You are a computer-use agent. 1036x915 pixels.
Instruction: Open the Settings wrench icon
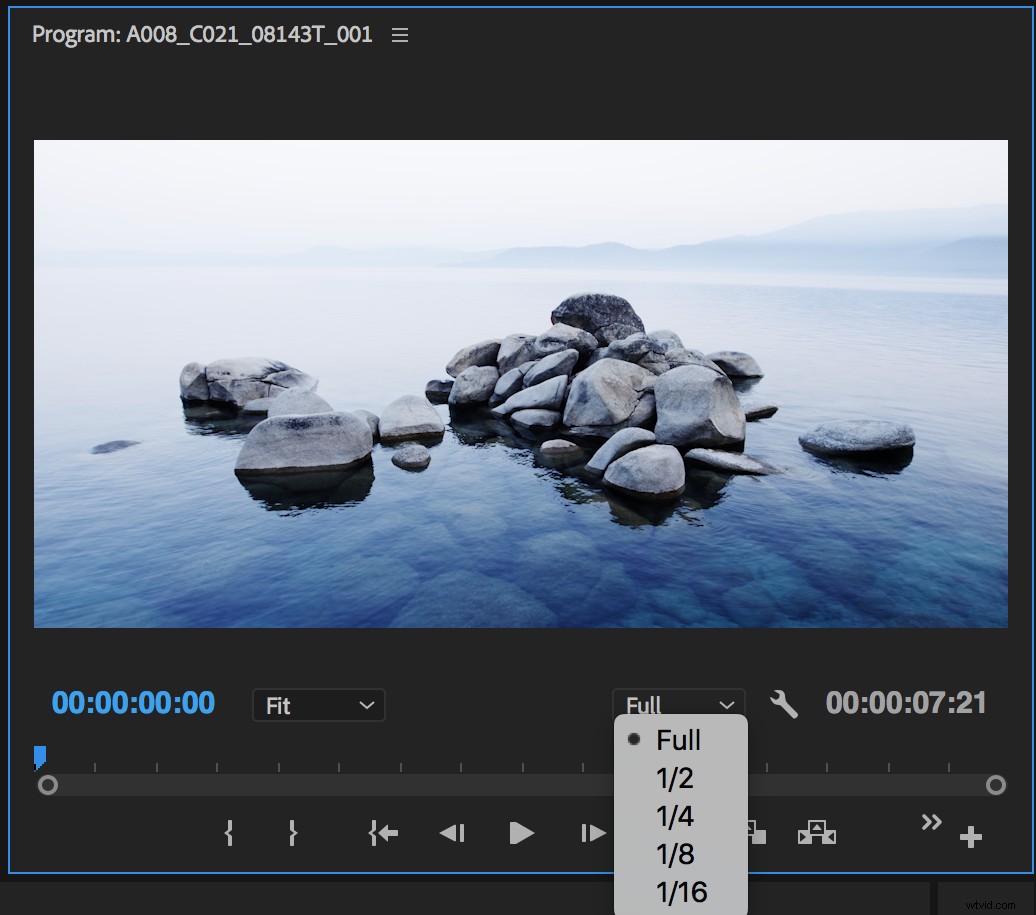pyautogui.click(x=786, y=705)
